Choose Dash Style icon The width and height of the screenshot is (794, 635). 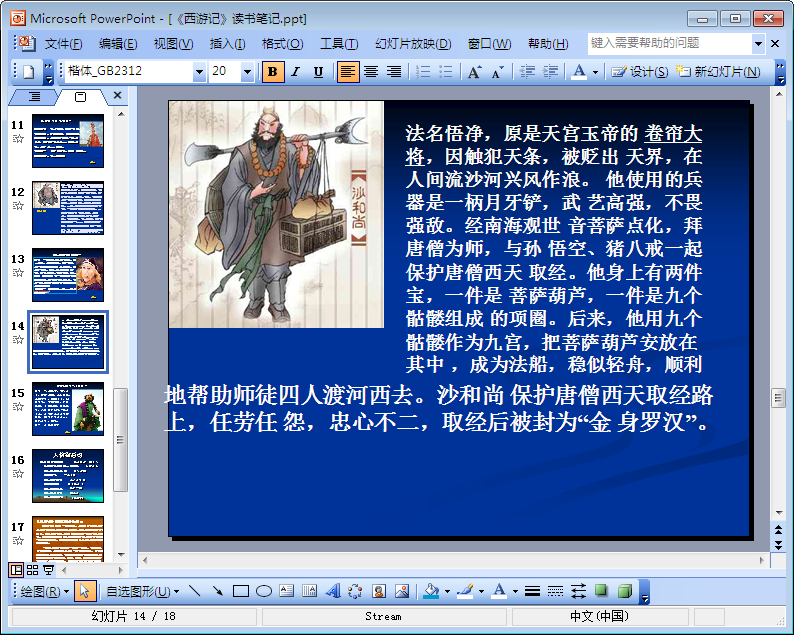click(x=555, y=591)
